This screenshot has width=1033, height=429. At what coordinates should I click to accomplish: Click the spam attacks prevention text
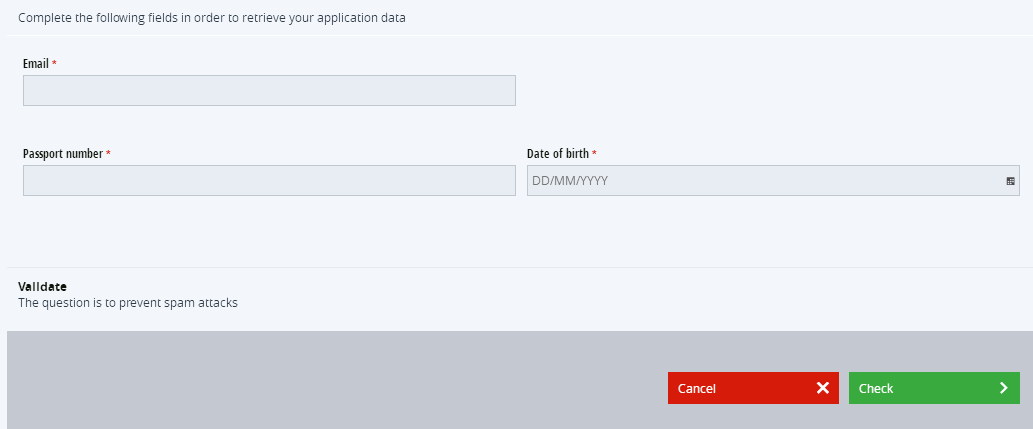(128, 302)
